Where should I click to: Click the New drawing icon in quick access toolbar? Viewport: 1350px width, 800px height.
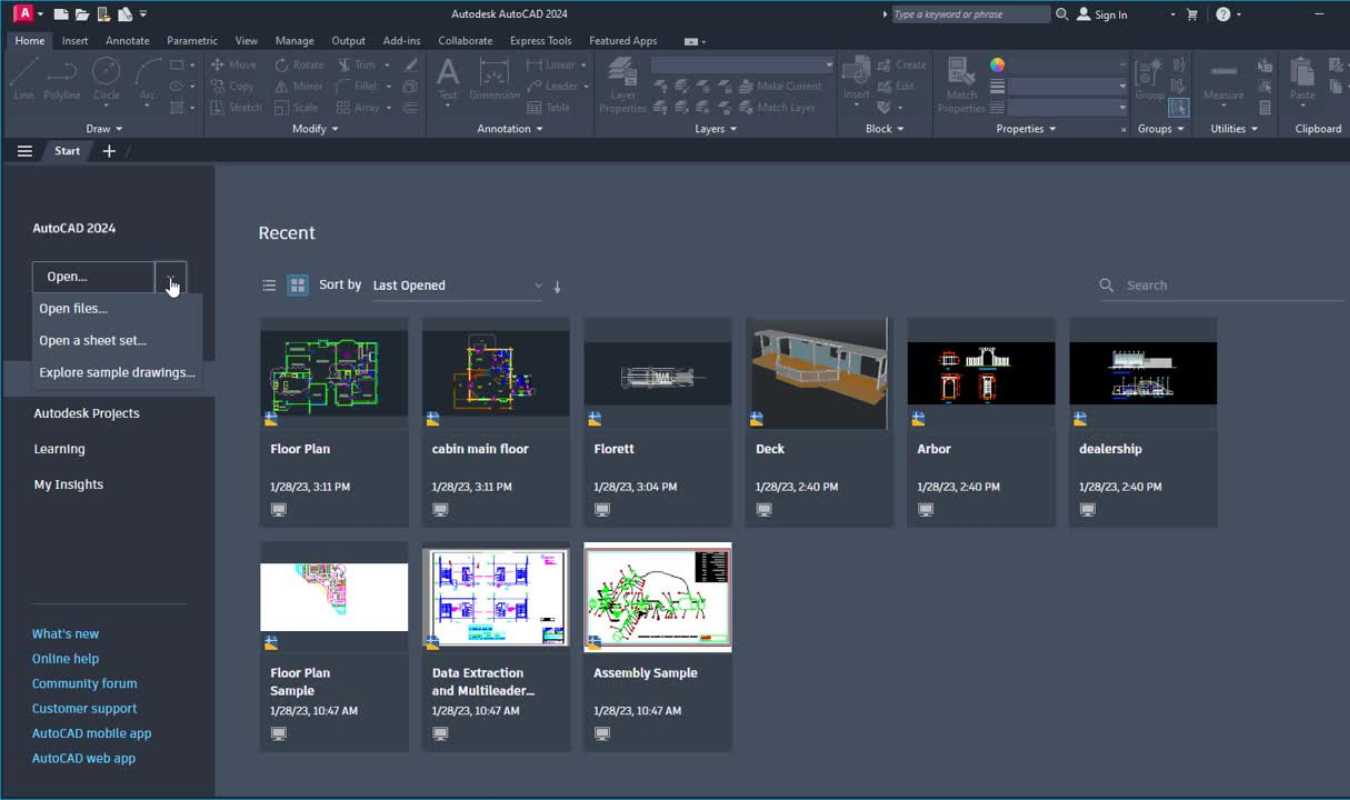pyautogui.click(x=61, y=14)
